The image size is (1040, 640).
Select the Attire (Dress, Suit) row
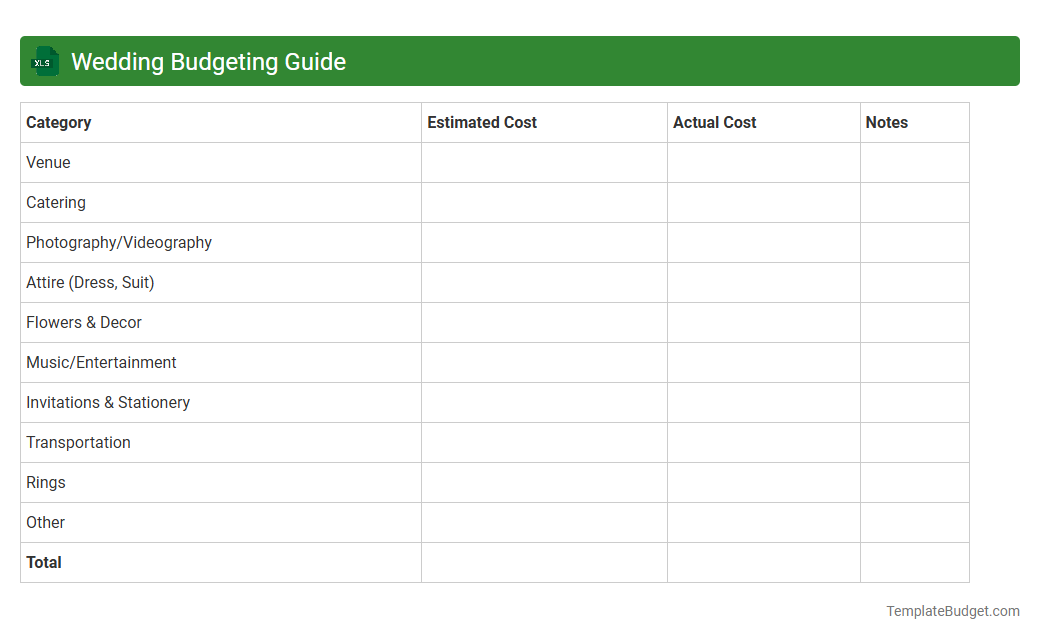coord(90,282)
